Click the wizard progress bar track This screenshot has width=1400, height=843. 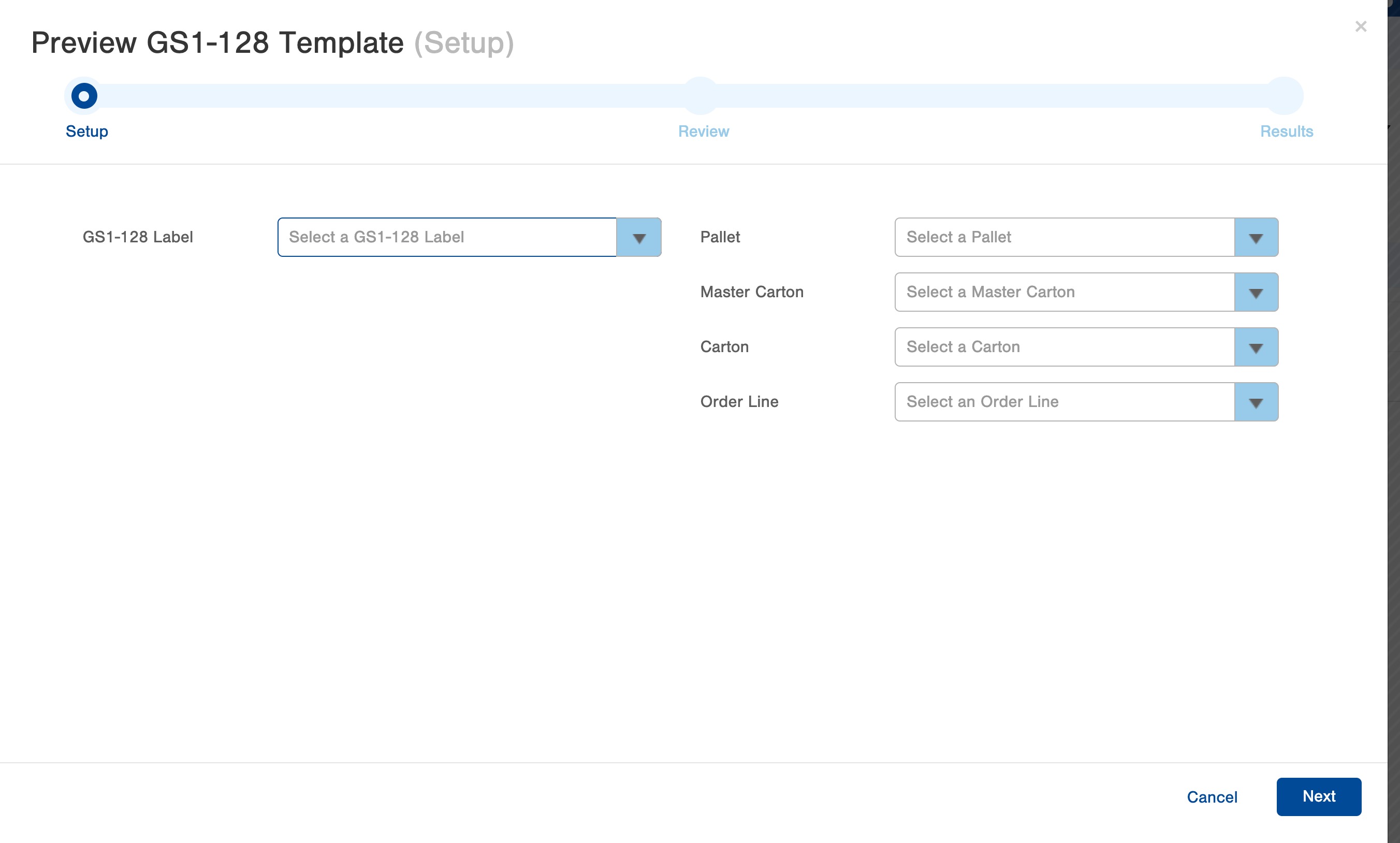point(398,96)
